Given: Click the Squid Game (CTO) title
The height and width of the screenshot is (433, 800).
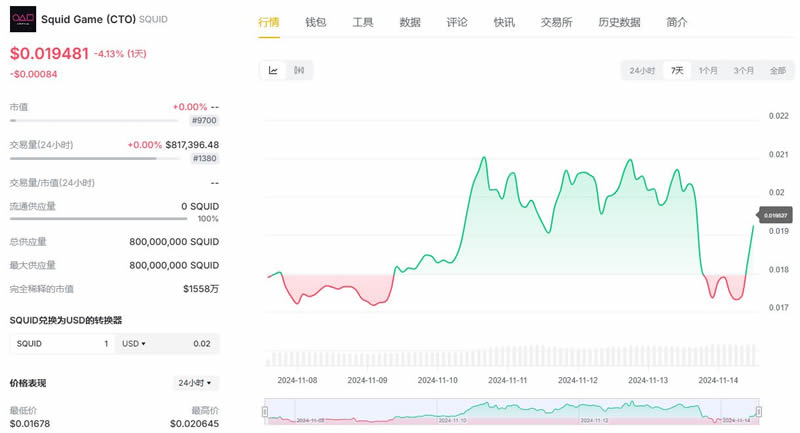Looking at the screenshot, I should point(88,19).
